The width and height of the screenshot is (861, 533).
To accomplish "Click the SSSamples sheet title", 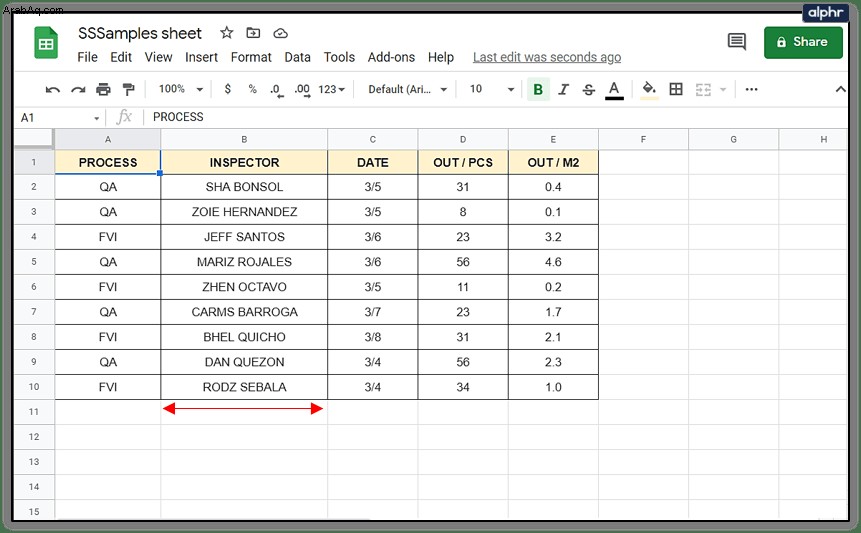I will click(x=140, y=33).
